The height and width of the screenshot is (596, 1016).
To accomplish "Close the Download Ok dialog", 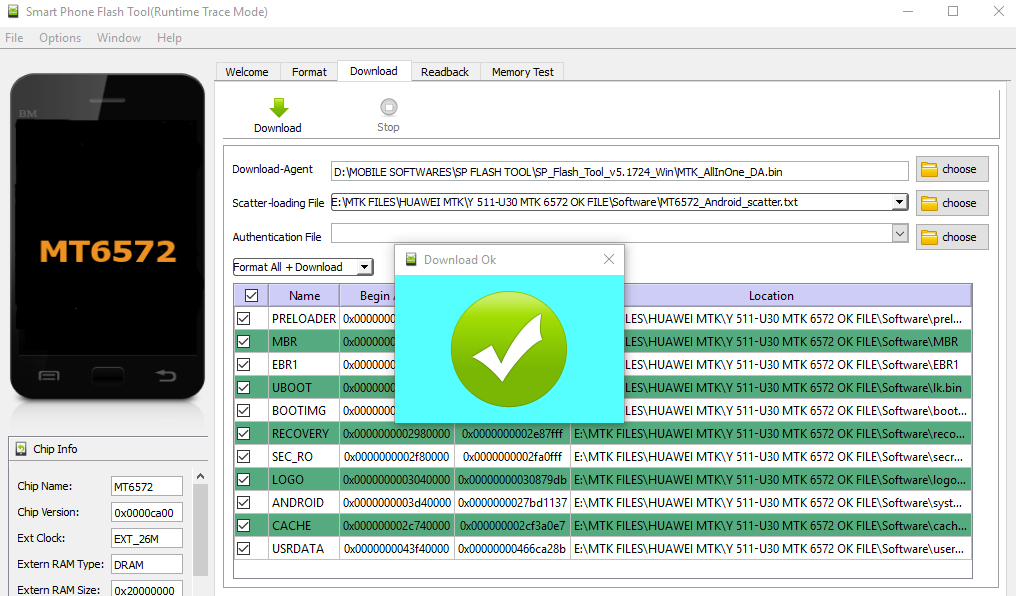I will [x=608, y=259].
